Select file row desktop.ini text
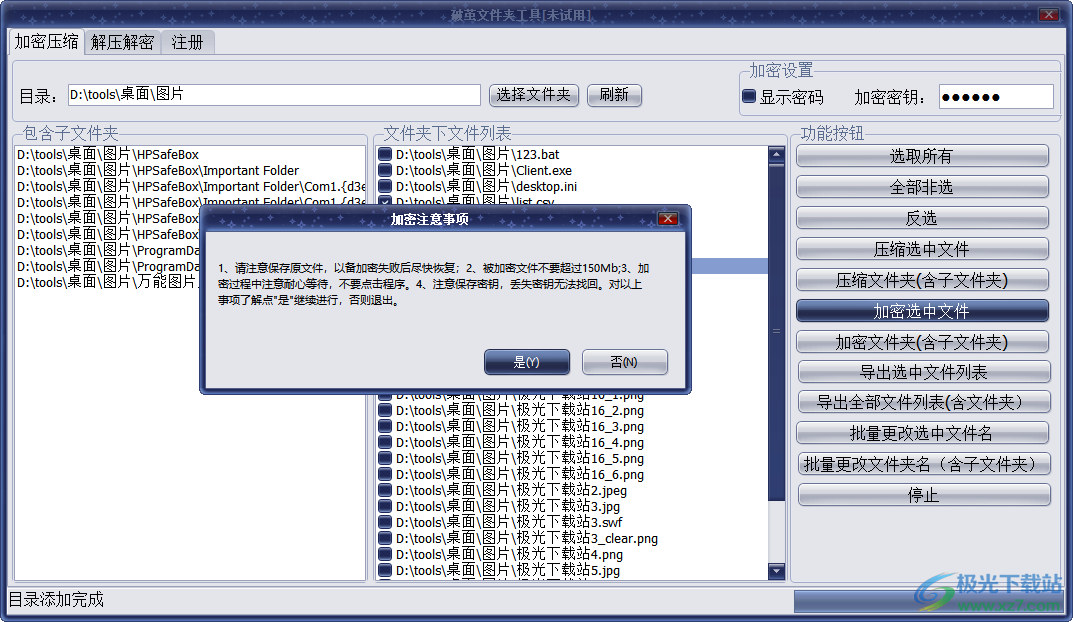 click(487, 186)
